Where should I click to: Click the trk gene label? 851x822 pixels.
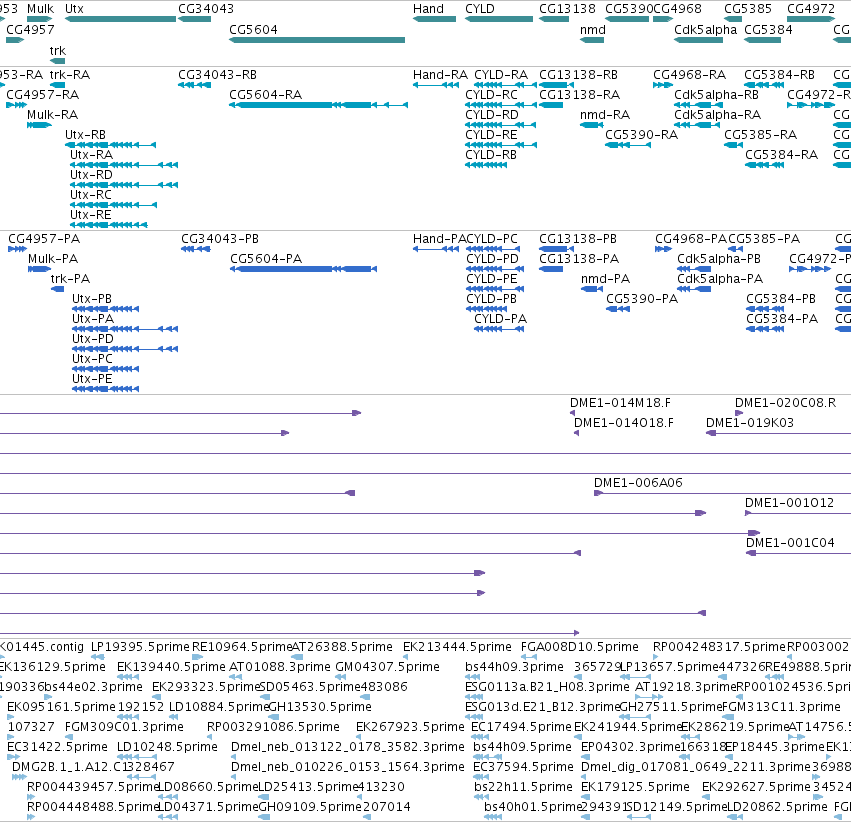(x=58, y=50)
